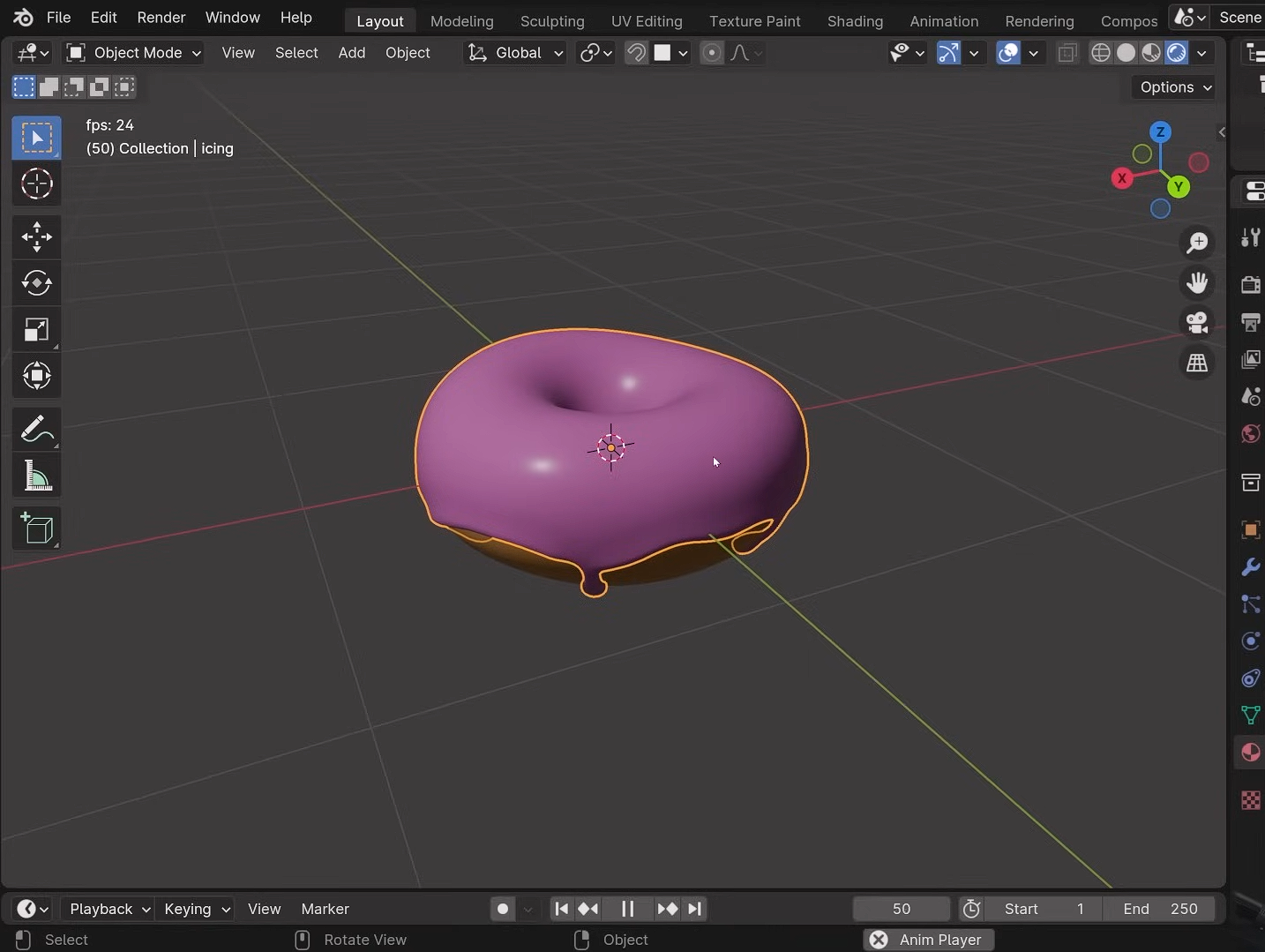This screenshot has height=952, width=1265.
Task: Activate the Annotate tool
Action: click(36, 430)
